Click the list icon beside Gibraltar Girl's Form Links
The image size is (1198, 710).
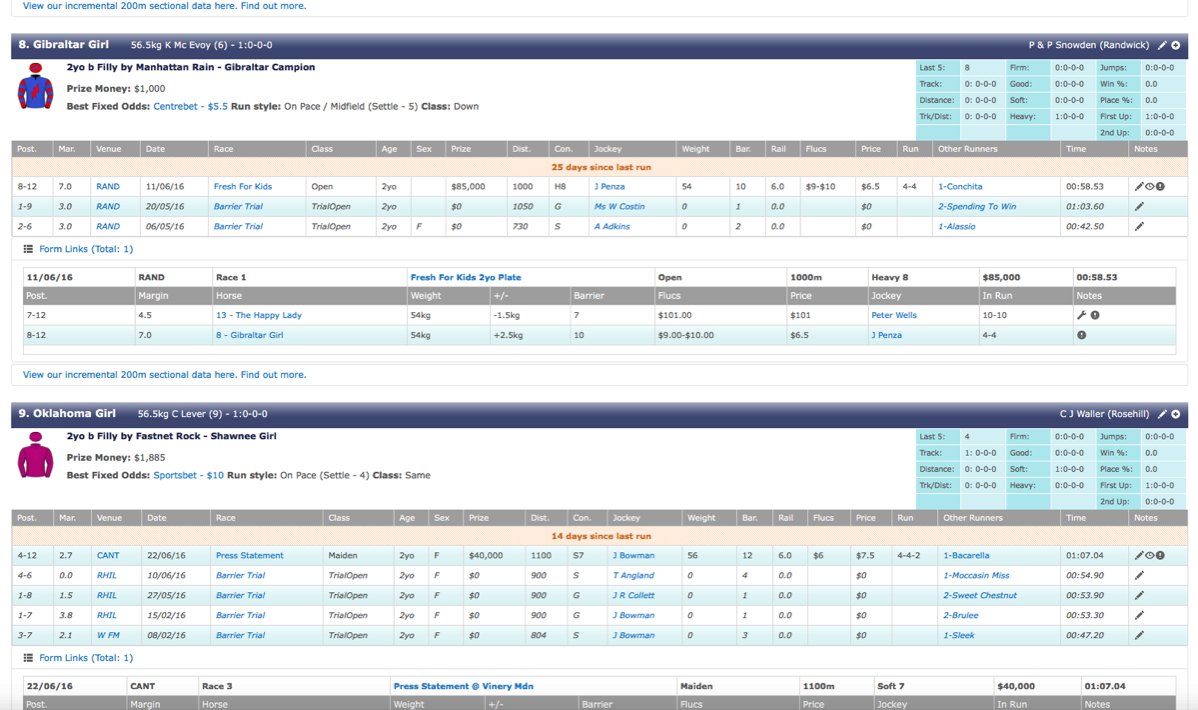[28, 249]
